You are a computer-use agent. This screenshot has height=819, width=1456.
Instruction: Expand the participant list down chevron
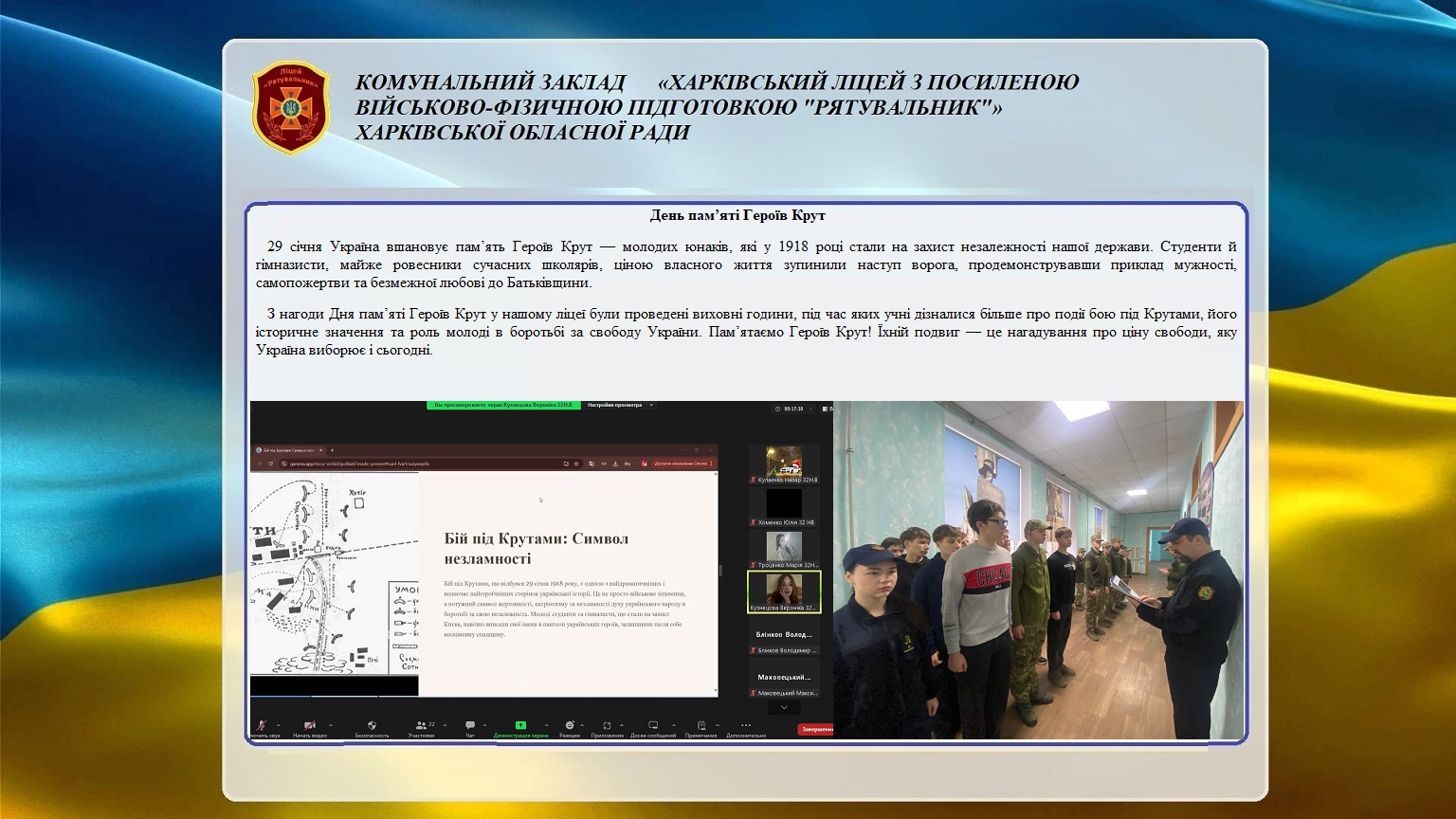pyautogui.click(x=784, y=708)
